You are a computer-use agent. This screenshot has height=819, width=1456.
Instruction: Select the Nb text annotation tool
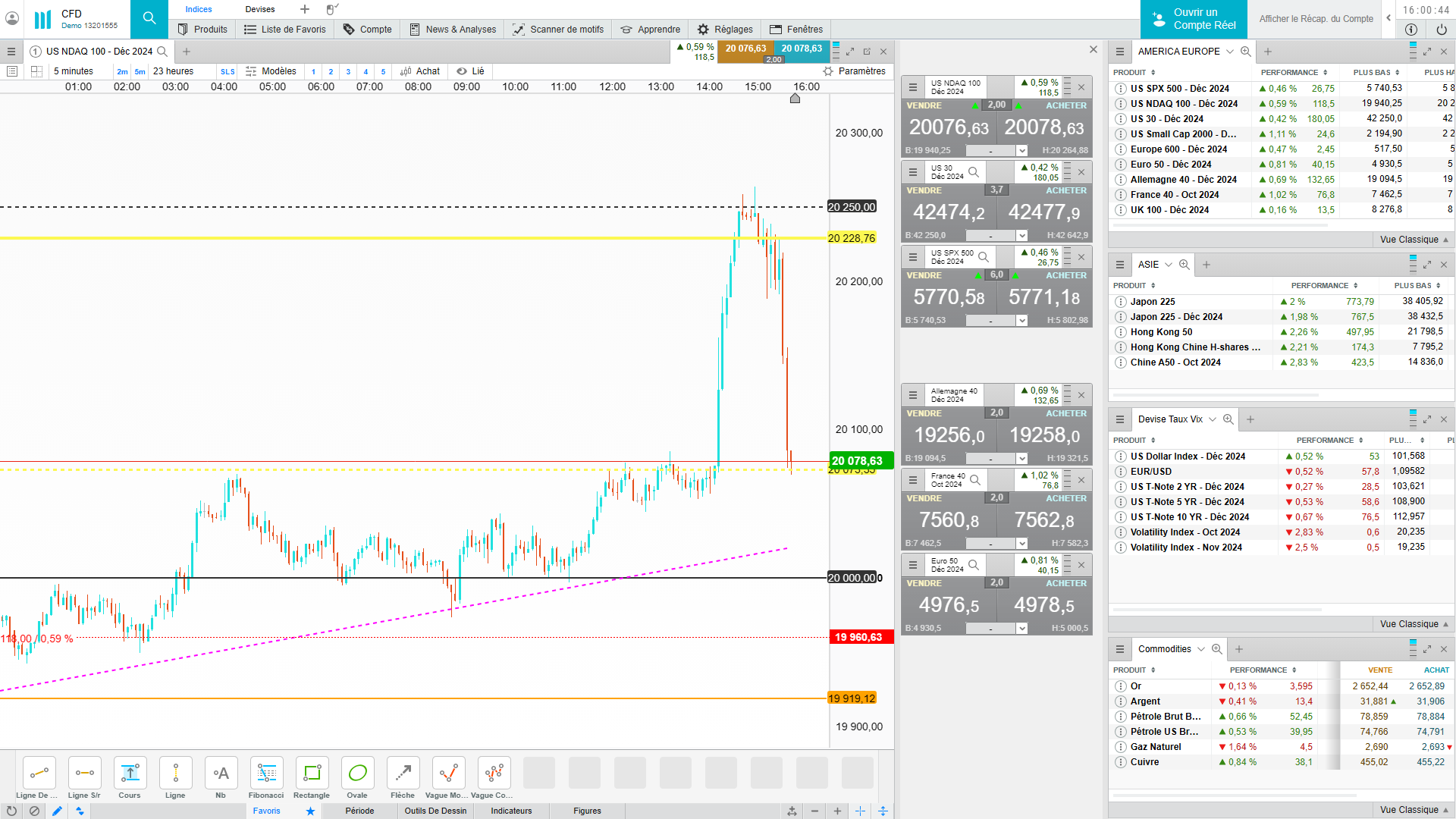(221, 773)
